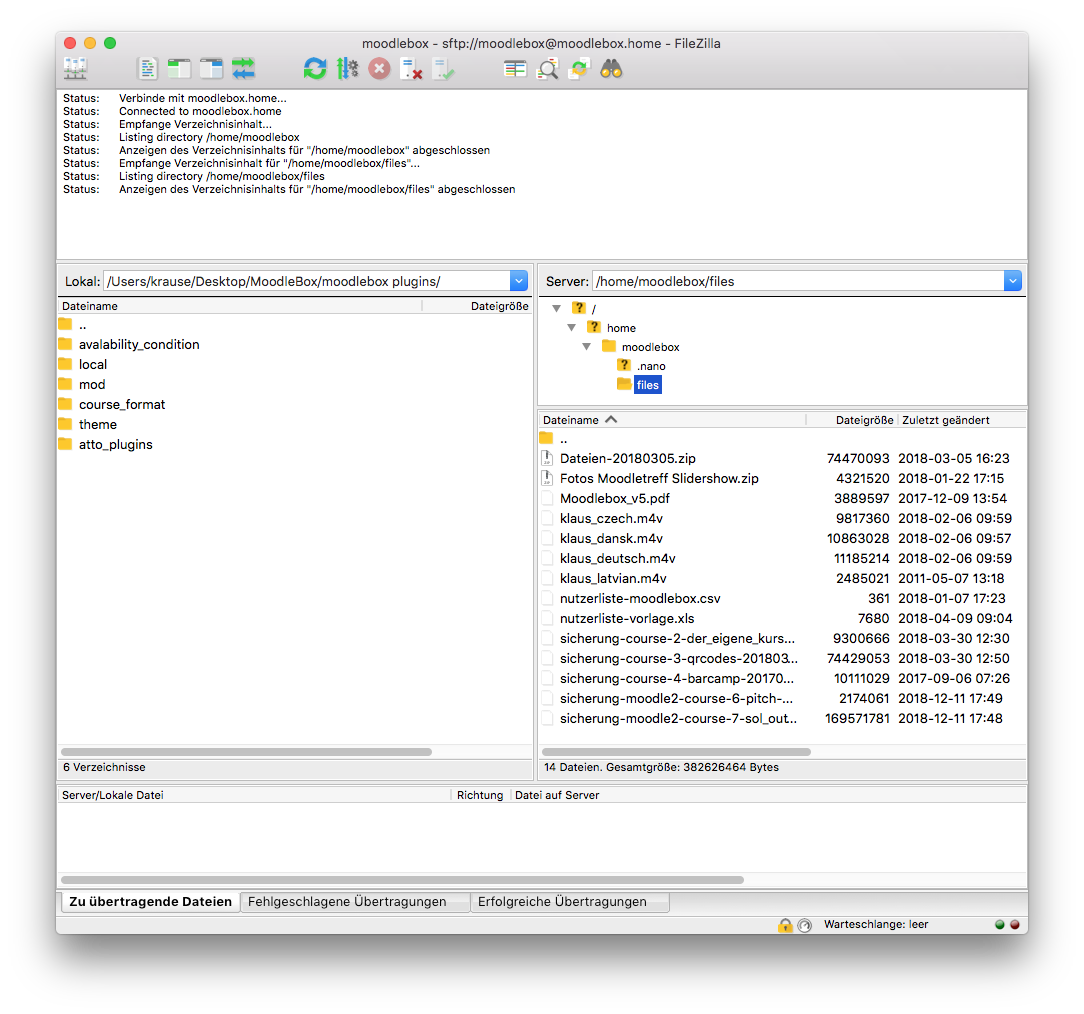Click the server path input field

click(798, 281)
